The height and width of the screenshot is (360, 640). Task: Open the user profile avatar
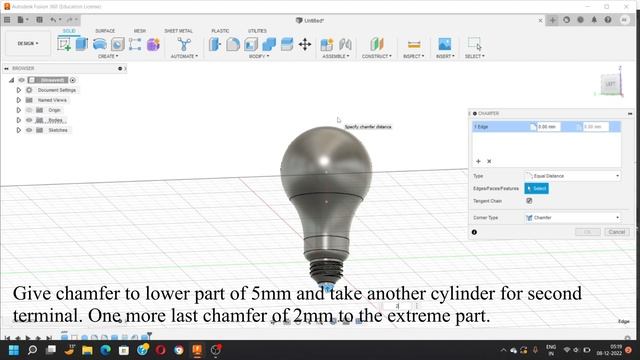(624, 20)
